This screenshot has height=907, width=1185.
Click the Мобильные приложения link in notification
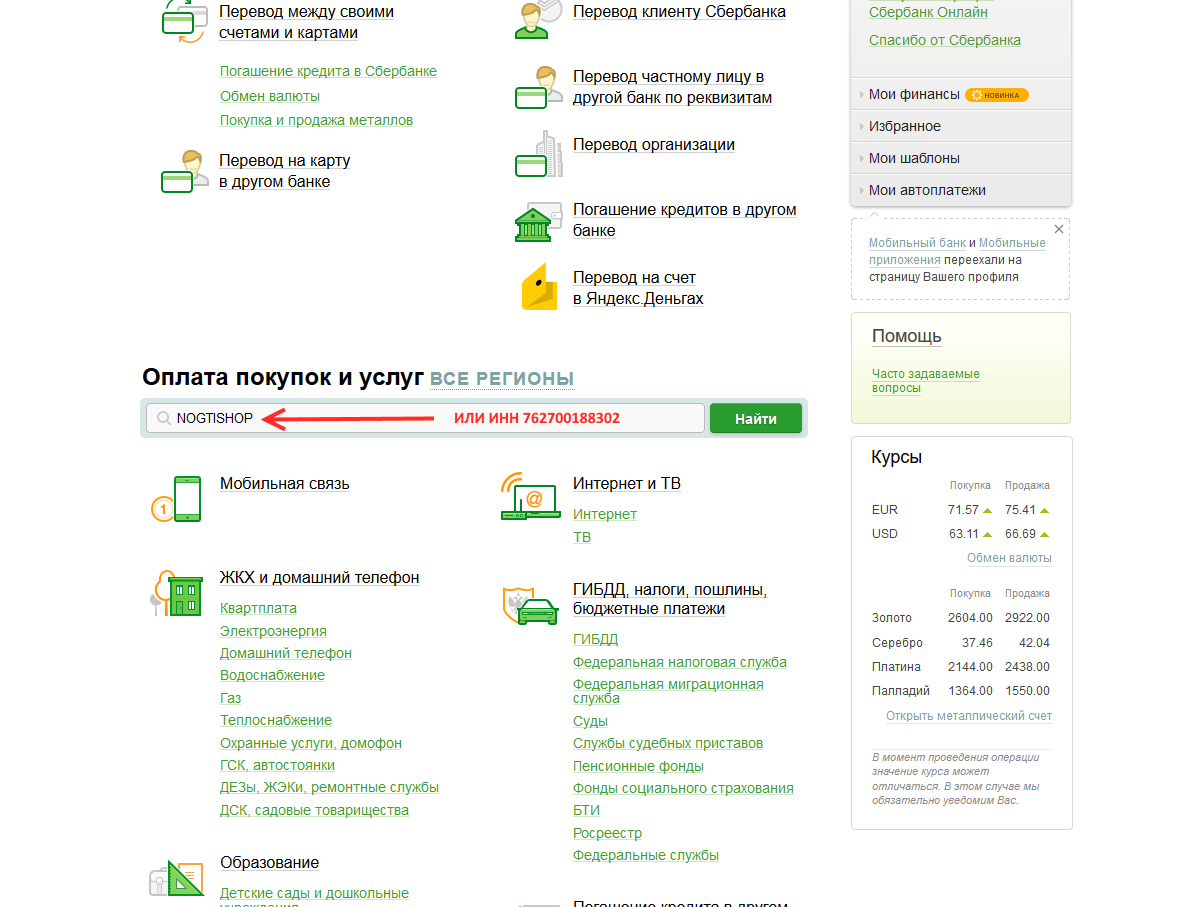[x=958, y=251]
